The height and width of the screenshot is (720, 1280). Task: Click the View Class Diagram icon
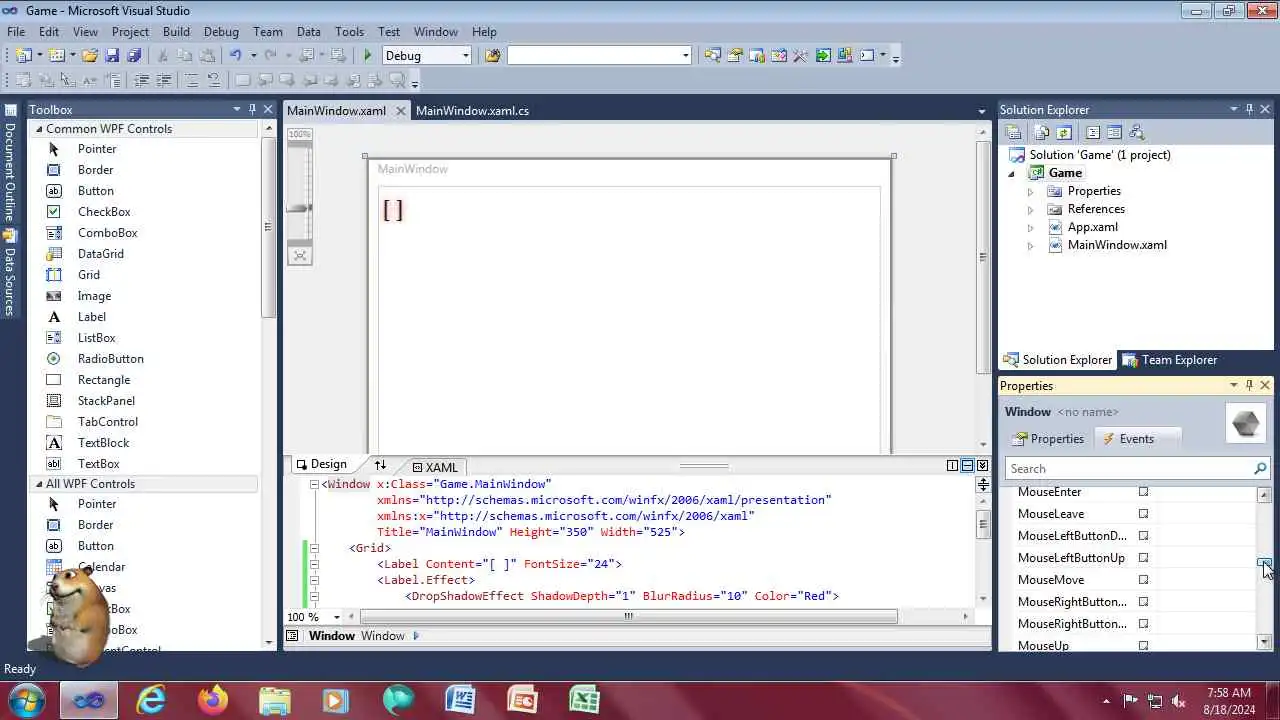pyautogui.click(x=1136, y=132)
